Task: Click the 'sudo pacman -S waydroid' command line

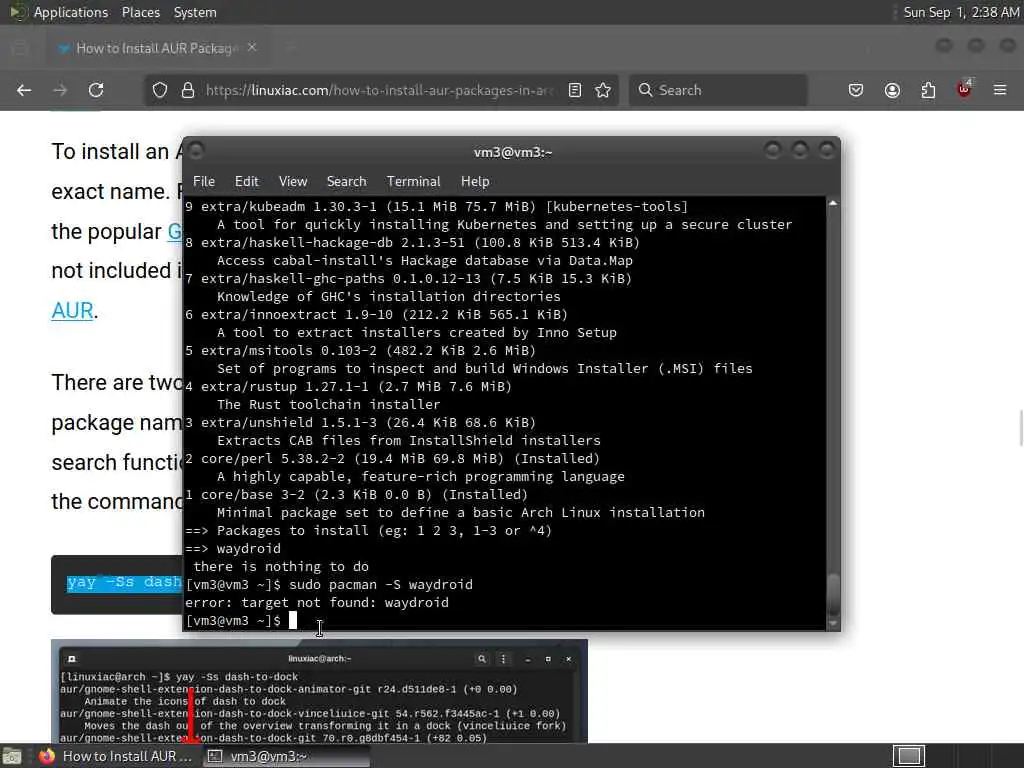Action: point(328,584)
